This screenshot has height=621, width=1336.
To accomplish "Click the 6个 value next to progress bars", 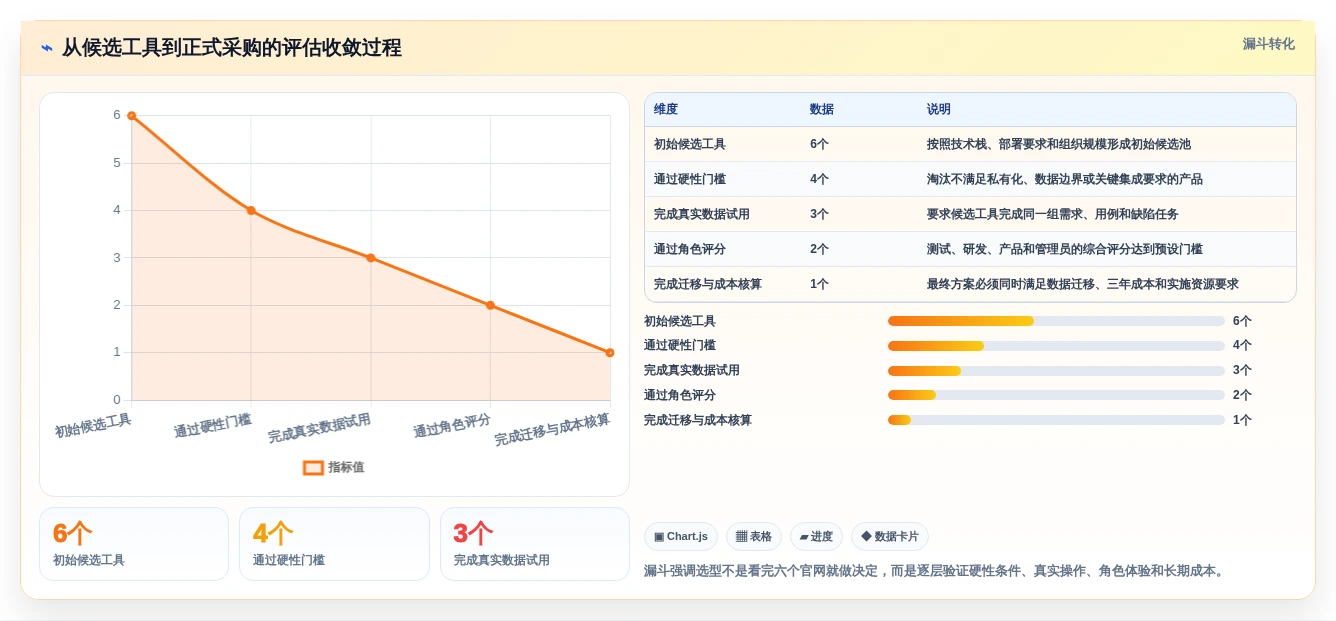I will pyautogui.click(x=1242, y=321).
